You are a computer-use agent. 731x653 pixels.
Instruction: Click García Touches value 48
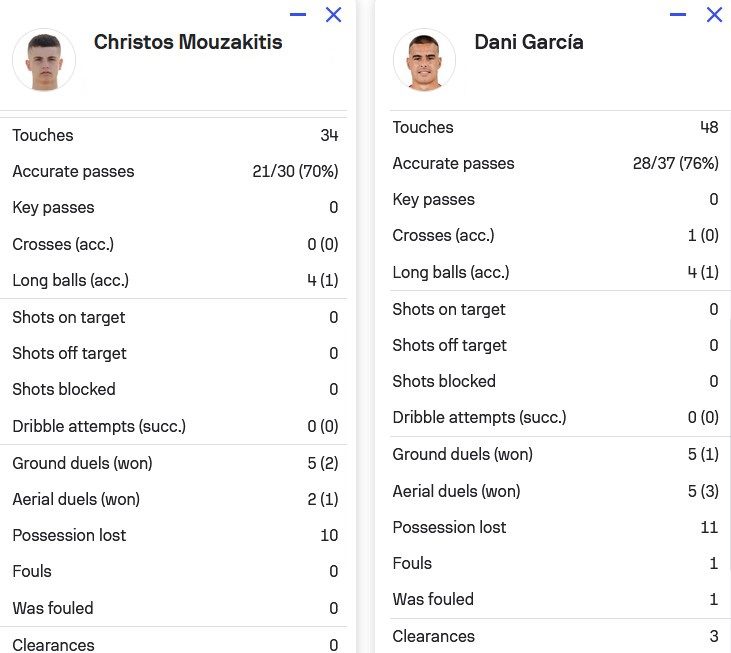tap(709, 128)
